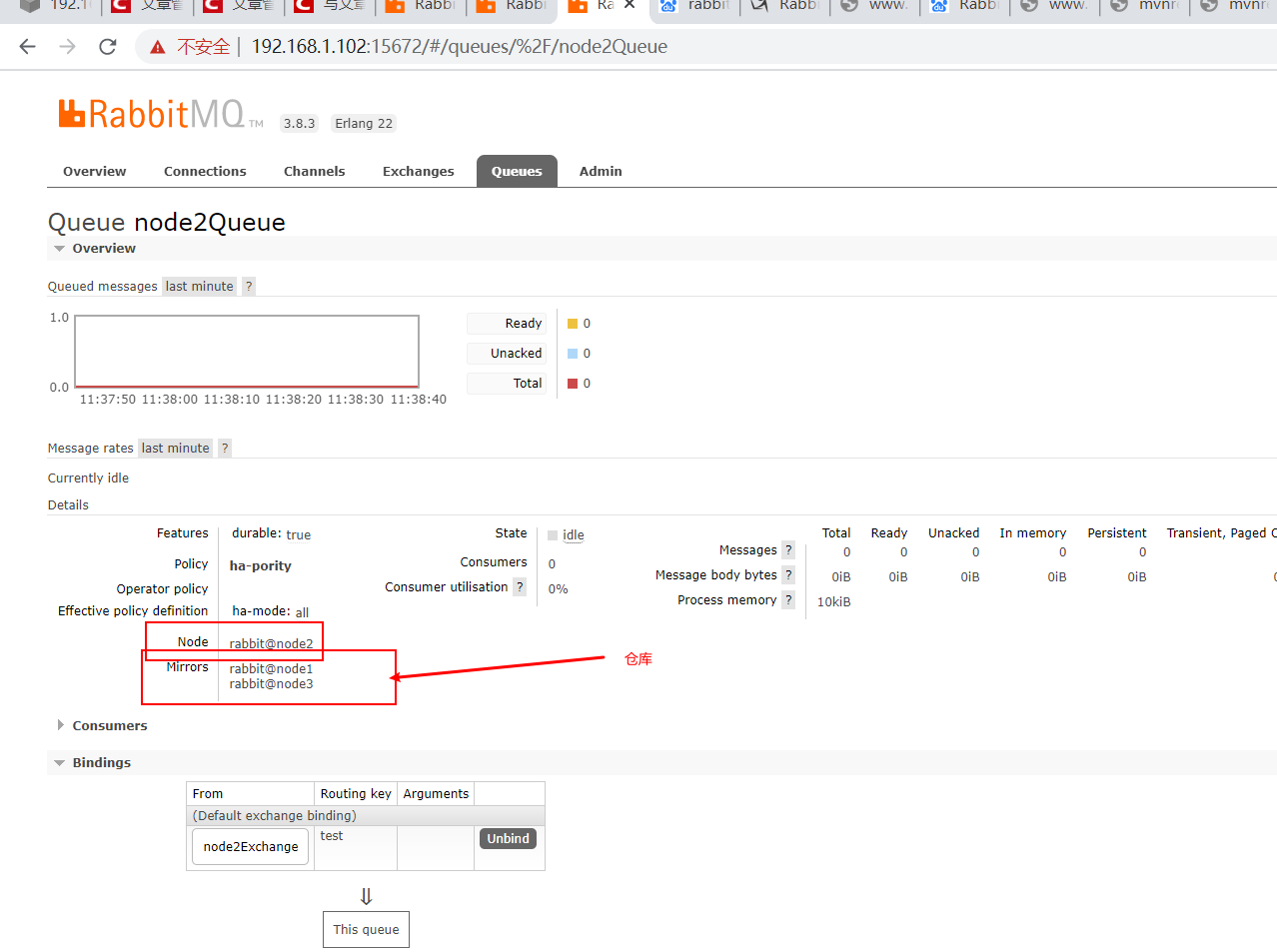Unbind the node2Exchange binding
This screenshot has width=1277, height=952.
click(509, 838)
